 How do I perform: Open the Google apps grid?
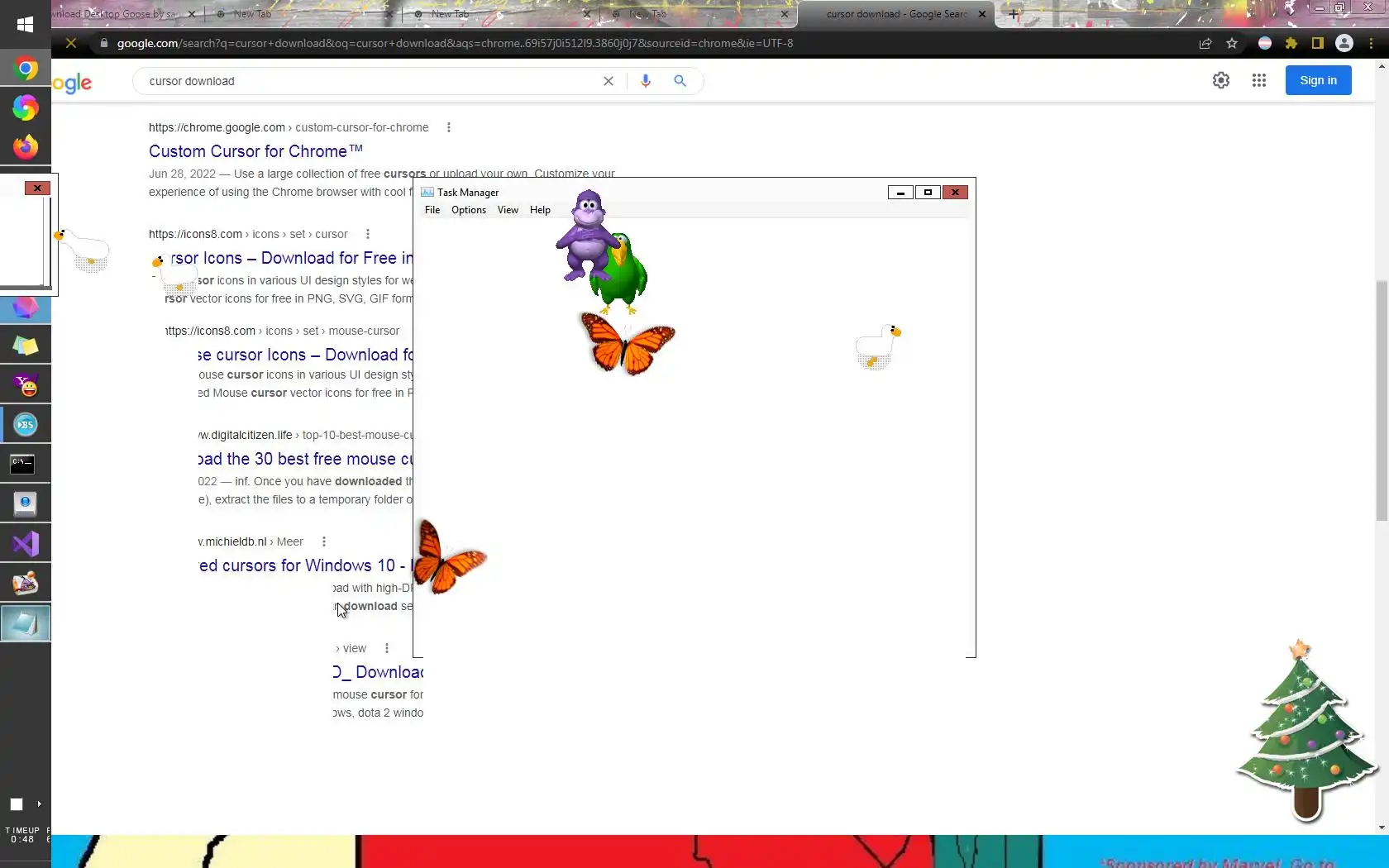tap(1259, 80)
